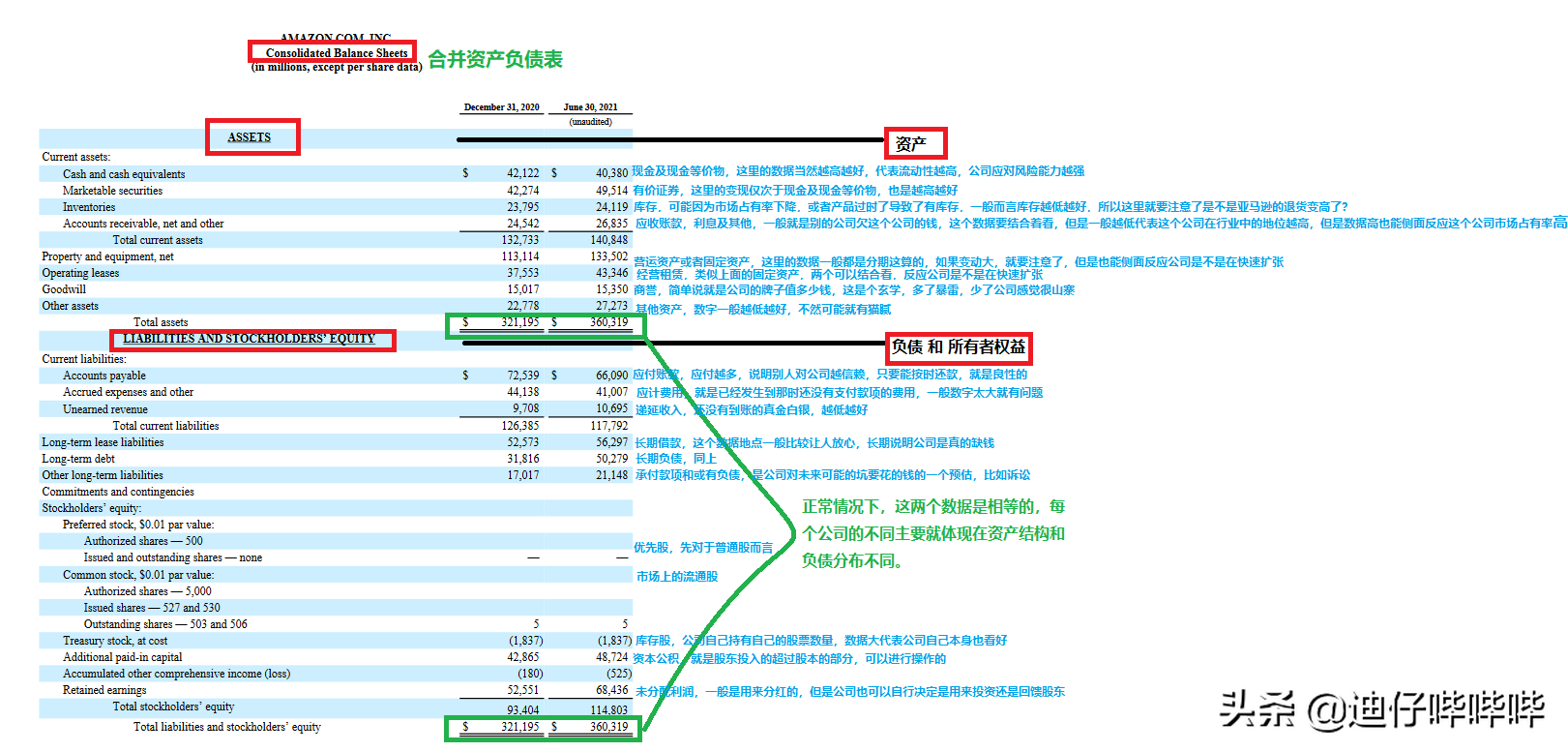
Task: Select the June 30, 2021 column header
Action: coord(590,107)
